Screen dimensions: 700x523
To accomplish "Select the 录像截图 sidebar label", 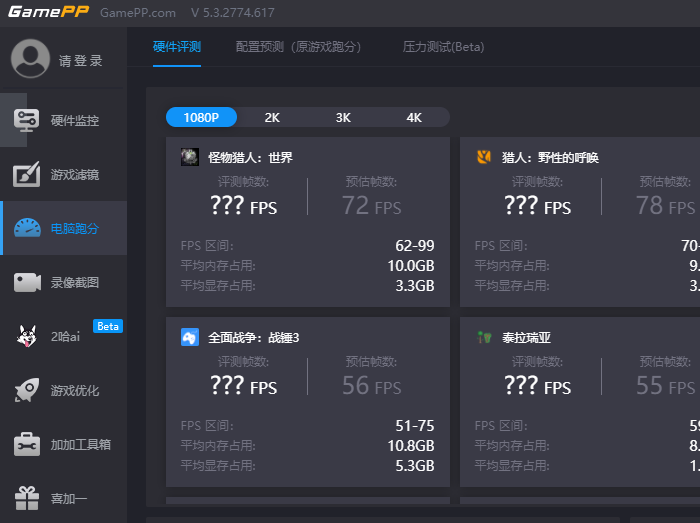I will click(x=75, y=282).
